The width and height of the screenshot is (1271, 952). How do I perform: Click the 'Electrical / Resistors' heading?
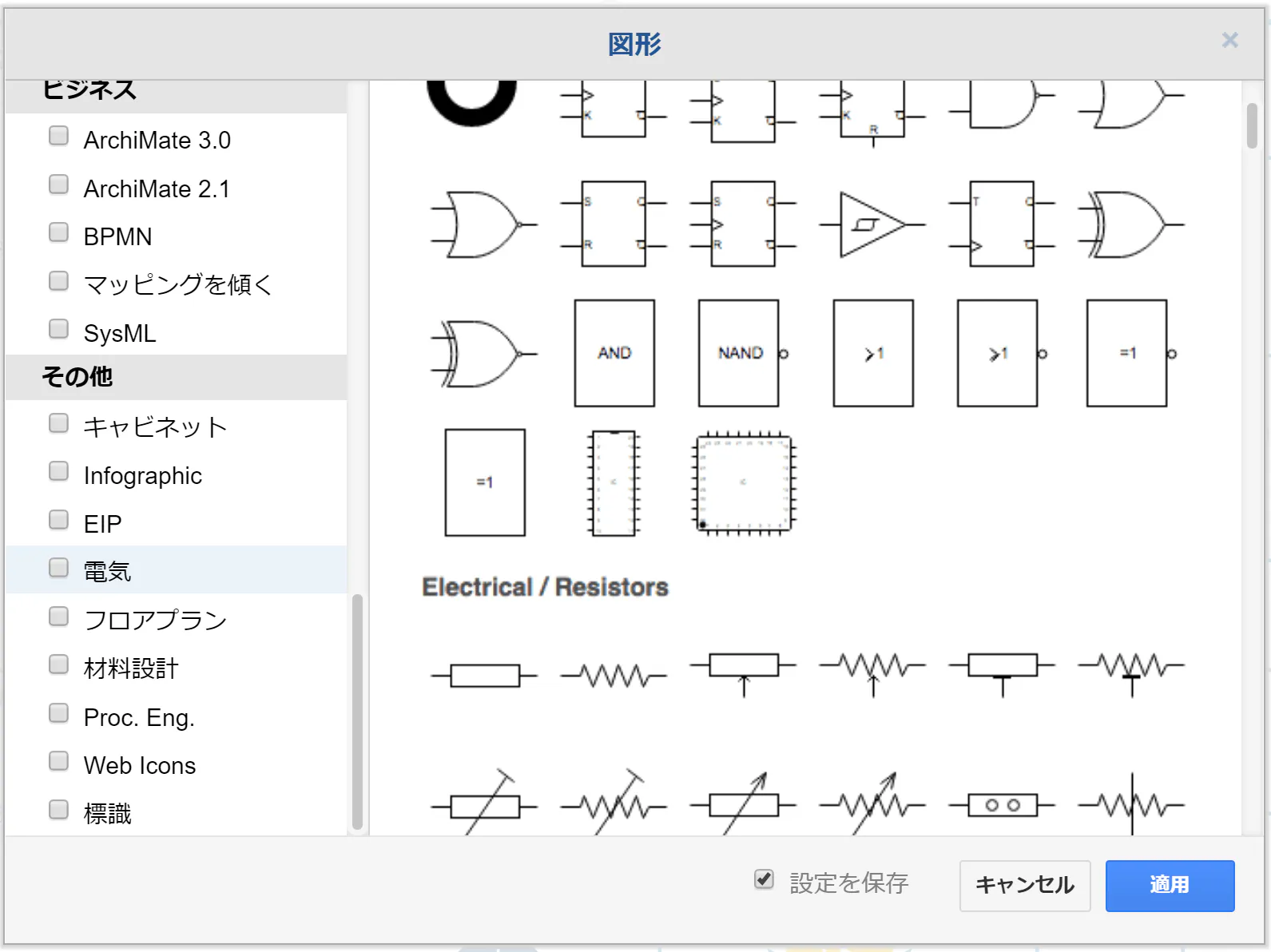point(546,587)
